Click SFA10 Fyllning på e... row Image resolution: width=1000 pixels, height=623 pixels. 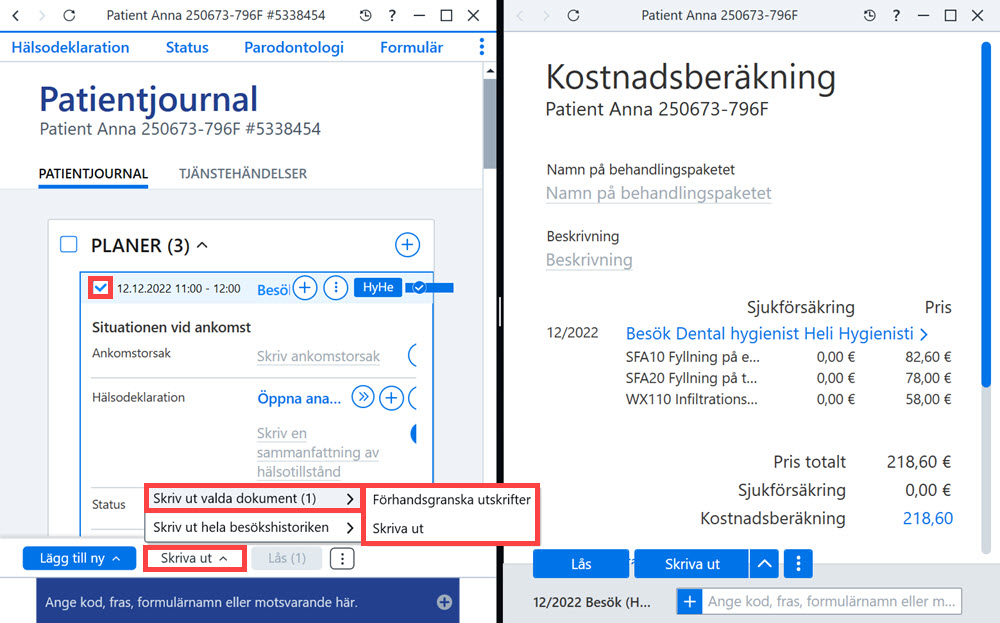pos(788,357)
